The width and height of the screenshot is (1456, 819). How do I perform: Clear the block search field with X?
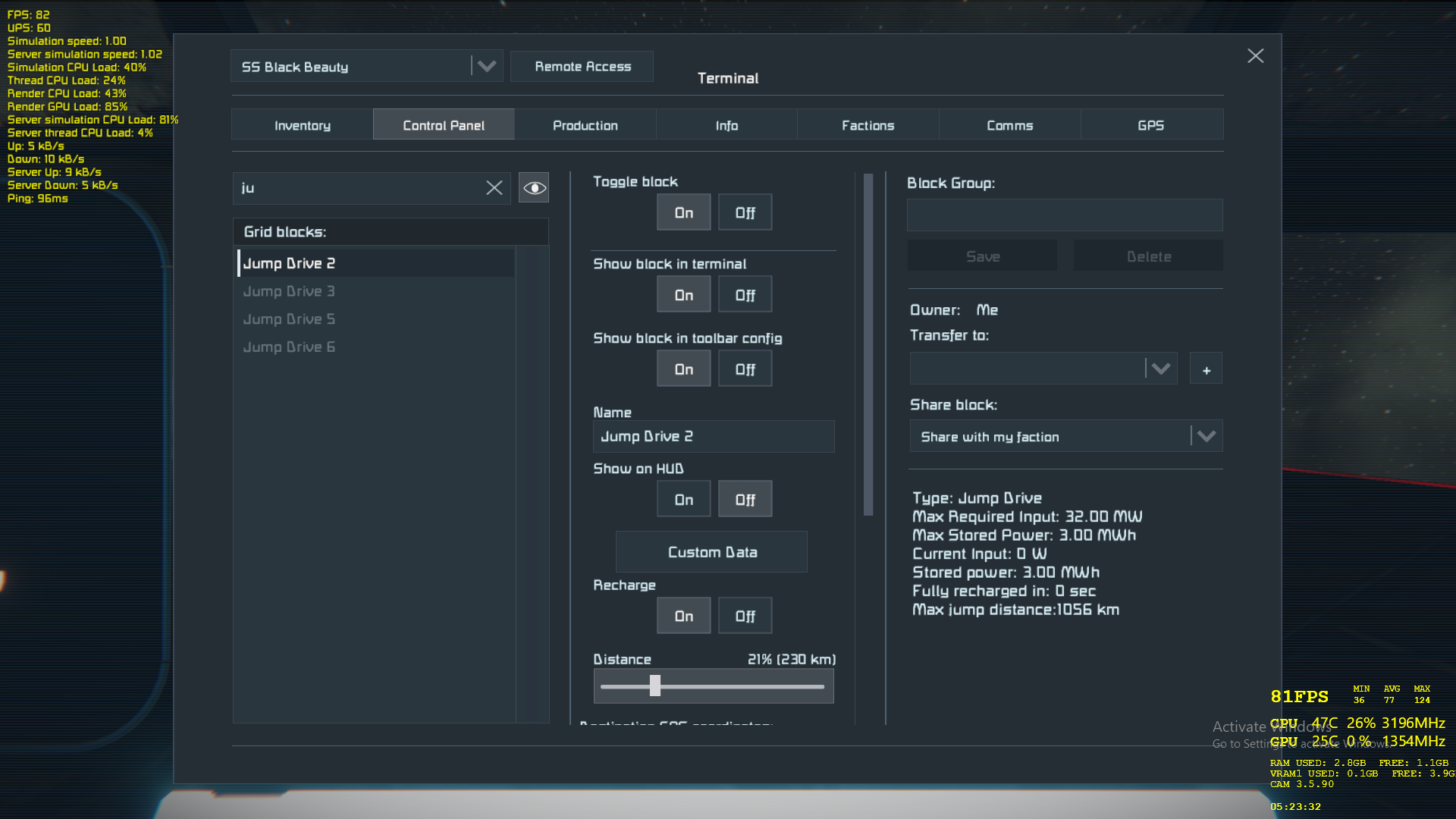click(494, 188)
